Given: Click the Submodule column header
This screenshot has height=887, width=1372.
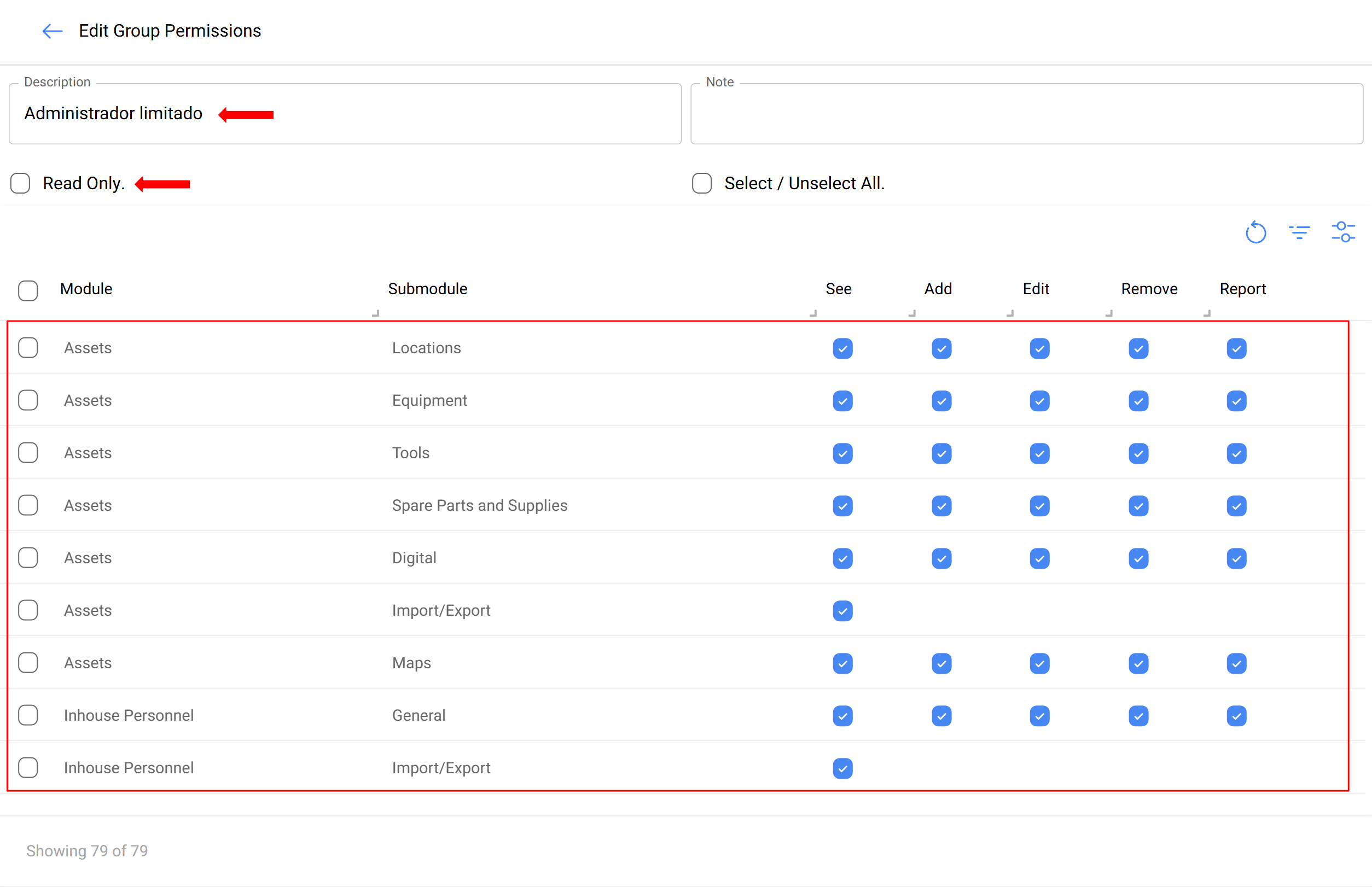Looking at the screenshot, I should click(x=427, y=289).
